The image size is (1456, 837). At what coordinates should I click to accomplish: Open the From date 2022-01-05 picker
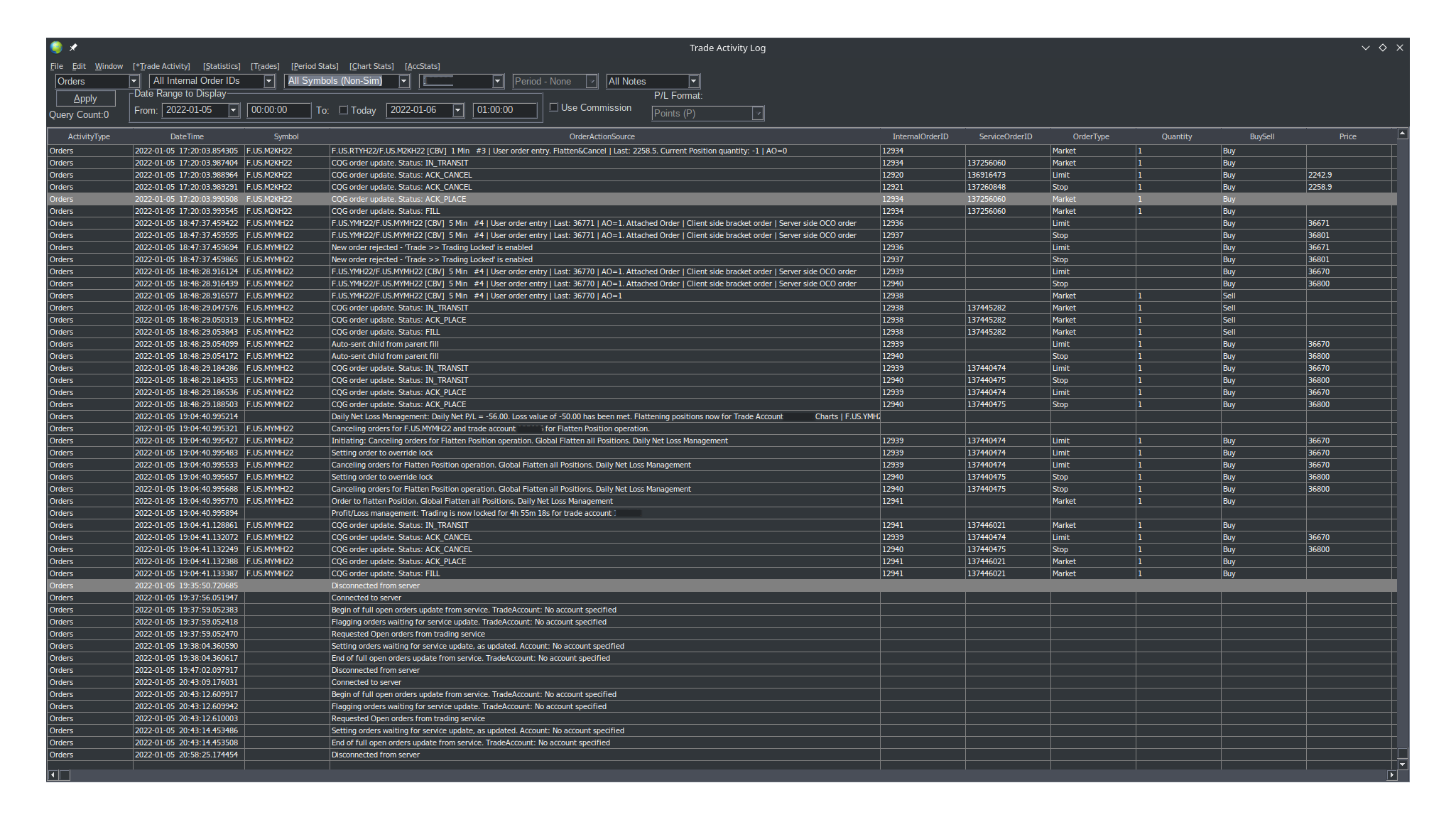[x=233, y=110]
